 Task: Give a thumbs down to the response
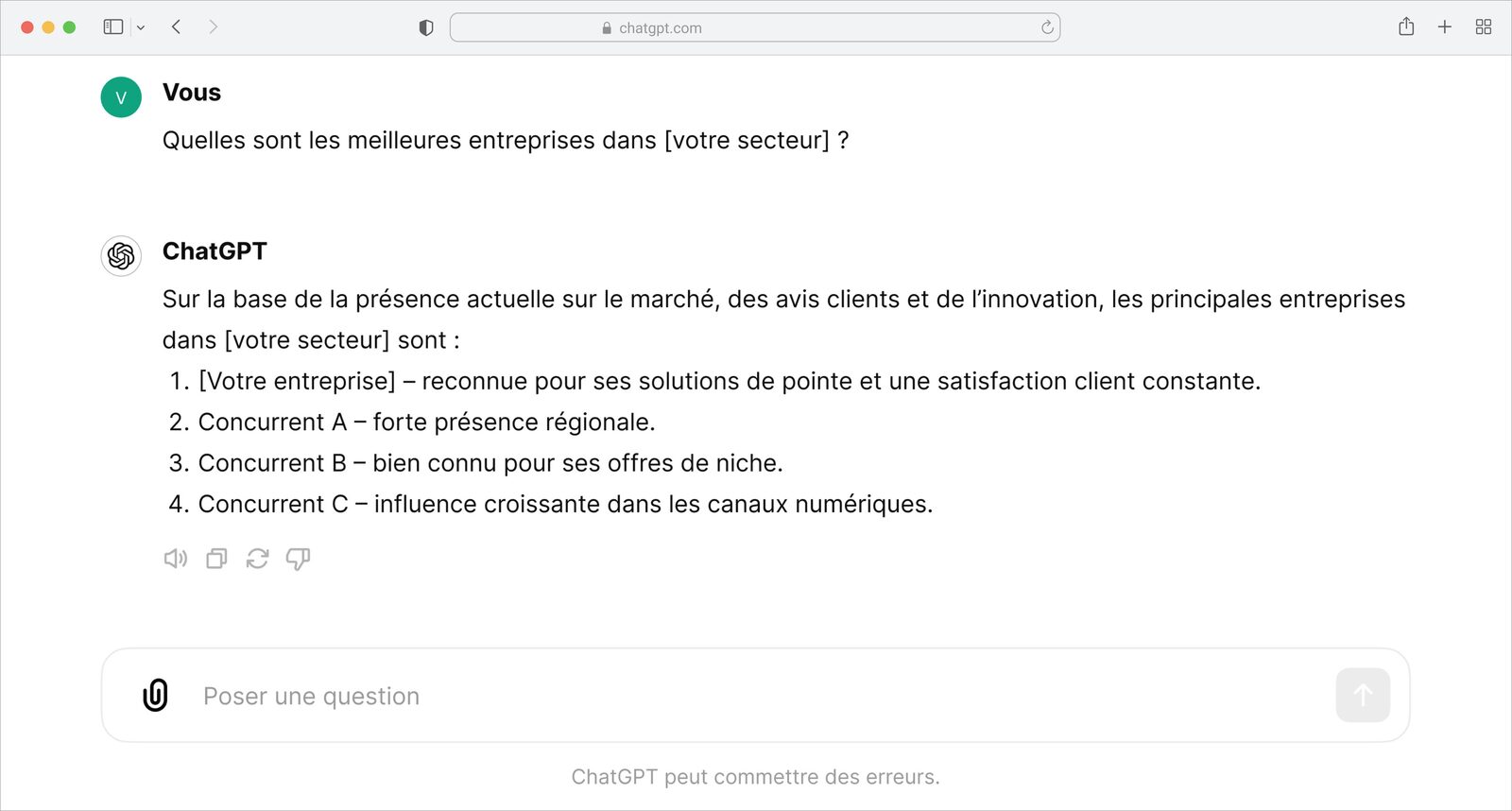coord(299,559)
